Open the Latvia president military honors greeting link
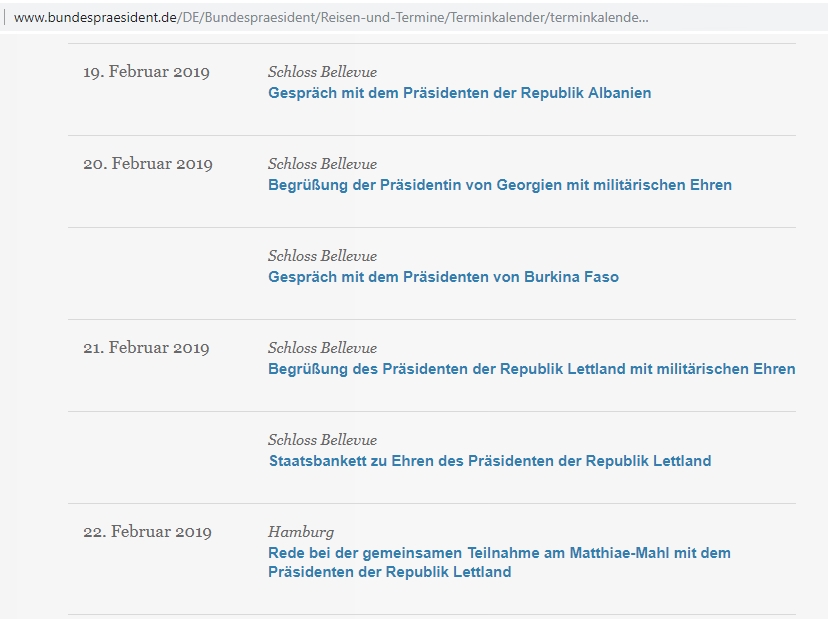The width and height of the screenshot is (828, 619). [x=531, y=369]
